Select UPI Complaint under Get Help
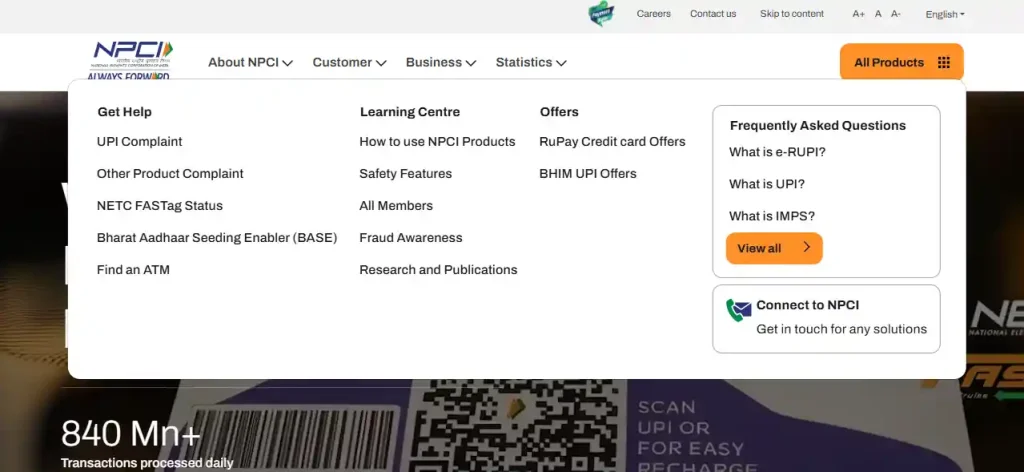 [x=139, y=142]
